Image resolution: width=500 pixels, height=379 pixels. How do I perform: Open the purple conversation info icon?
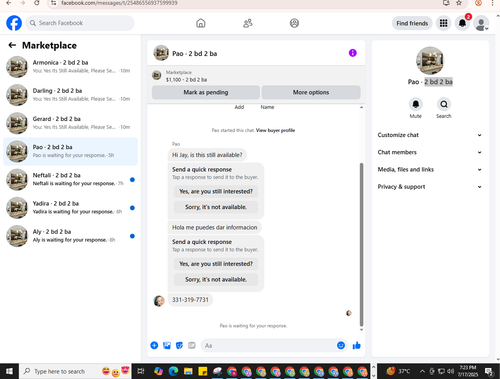click(x=353, y=53)
